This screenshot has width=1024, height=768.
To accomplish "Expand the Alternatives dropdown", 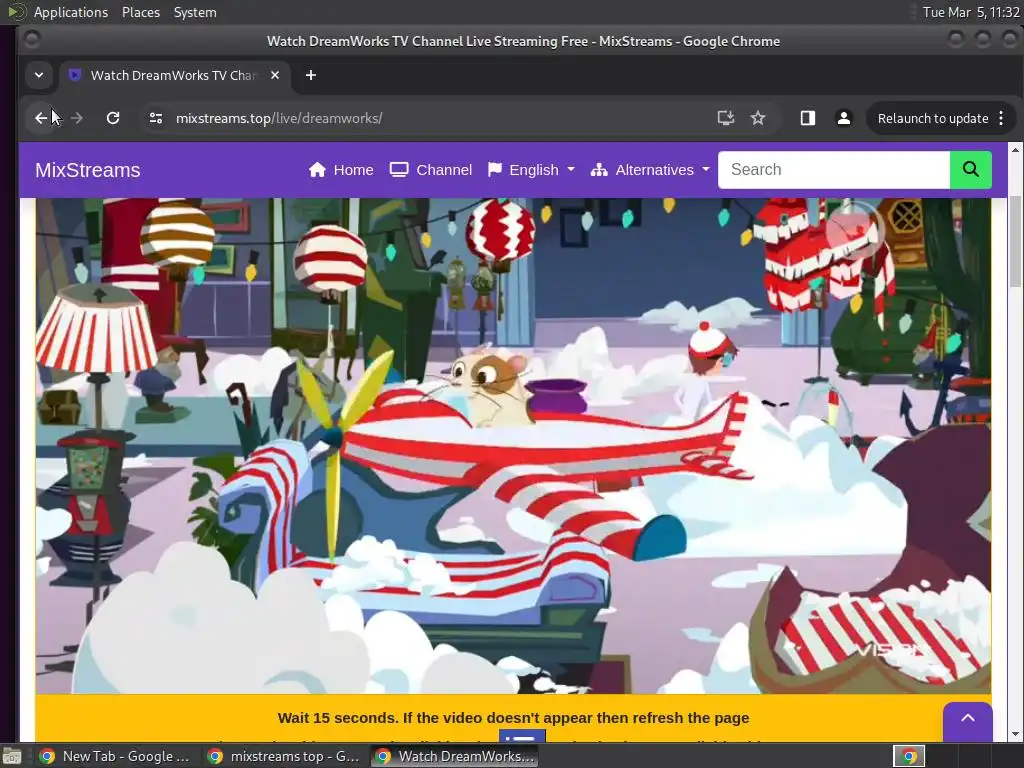I will [650, 170].
